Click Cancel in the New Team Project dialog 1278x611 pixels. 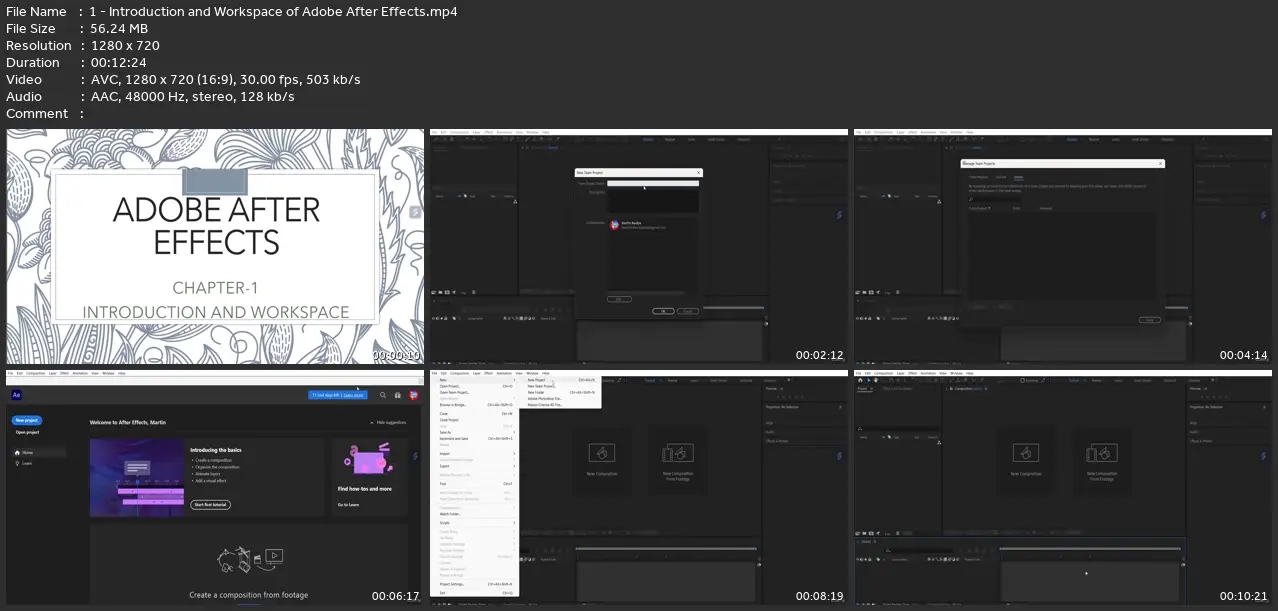(x=688, y=311)
